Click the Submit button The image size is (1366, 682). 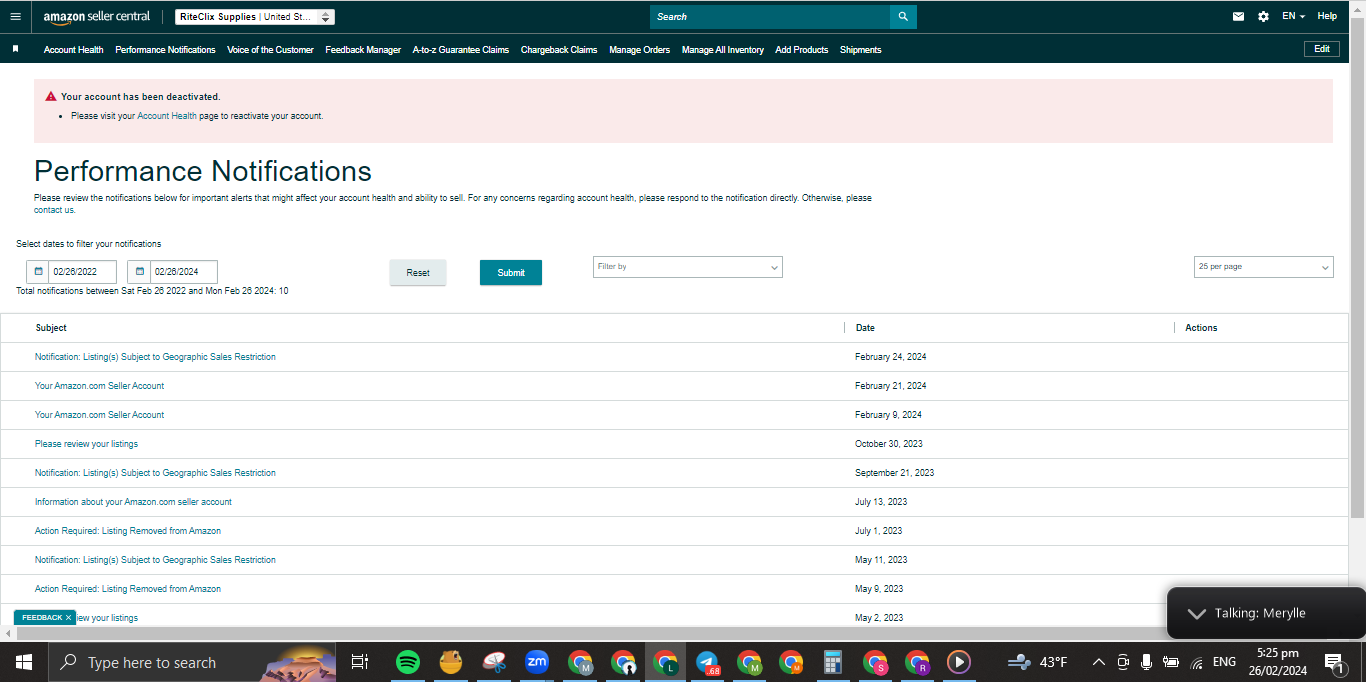(x=511, y=273)
